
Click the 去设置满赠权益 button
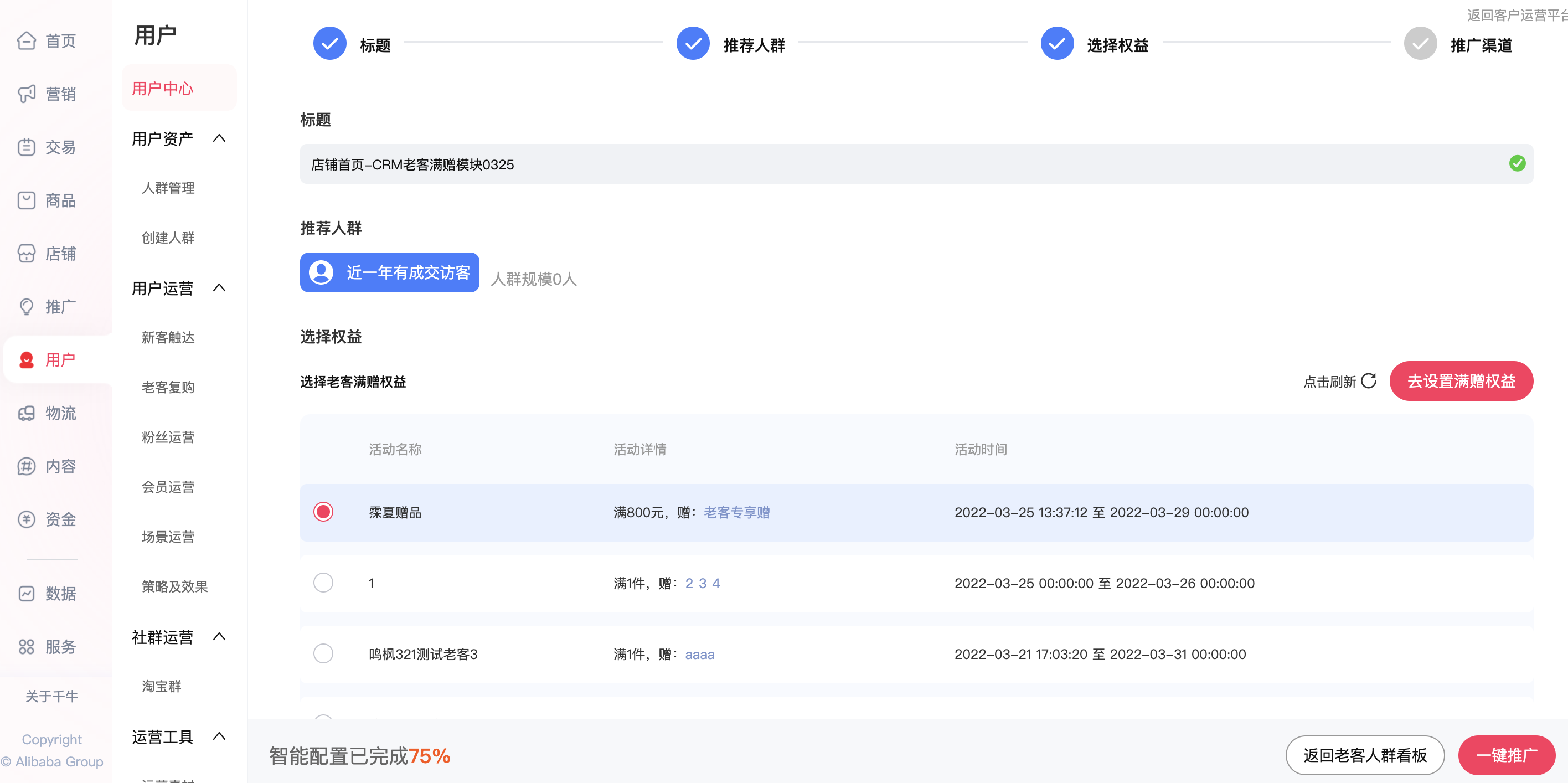coord(1461,381)
